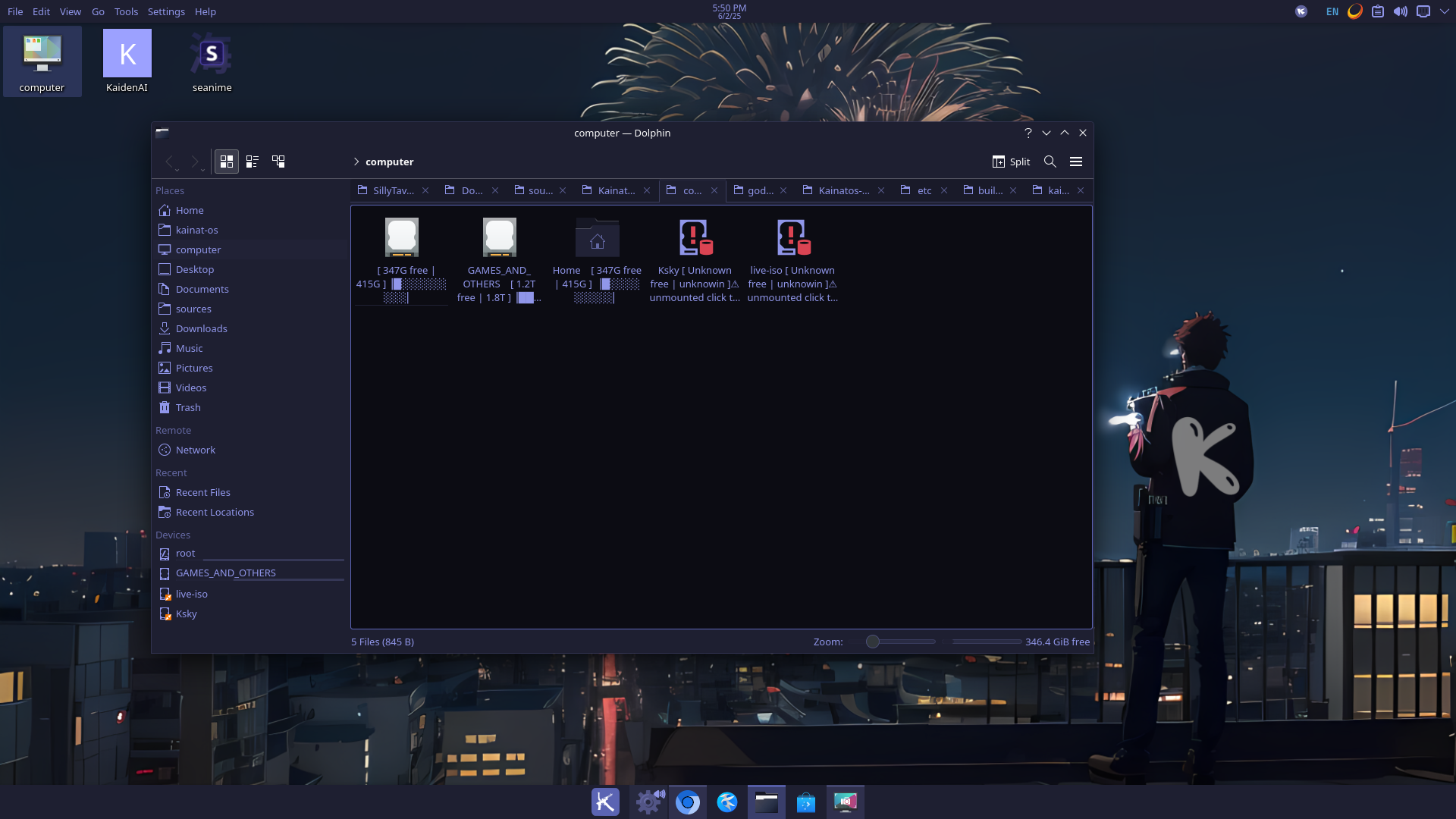Open the sources place
This screenshot has height=819, width=1456.
click(249, 309)
